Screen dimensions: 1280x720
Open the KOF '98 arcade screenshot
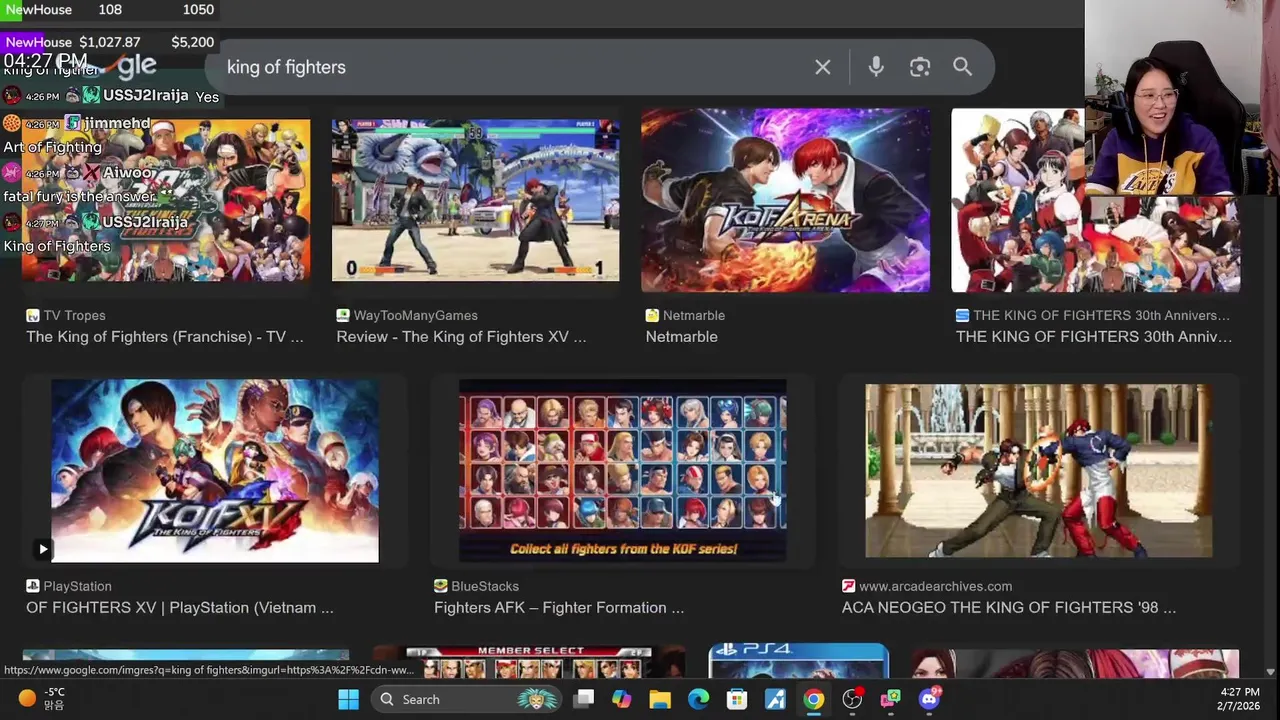(x=1038, y=471)
